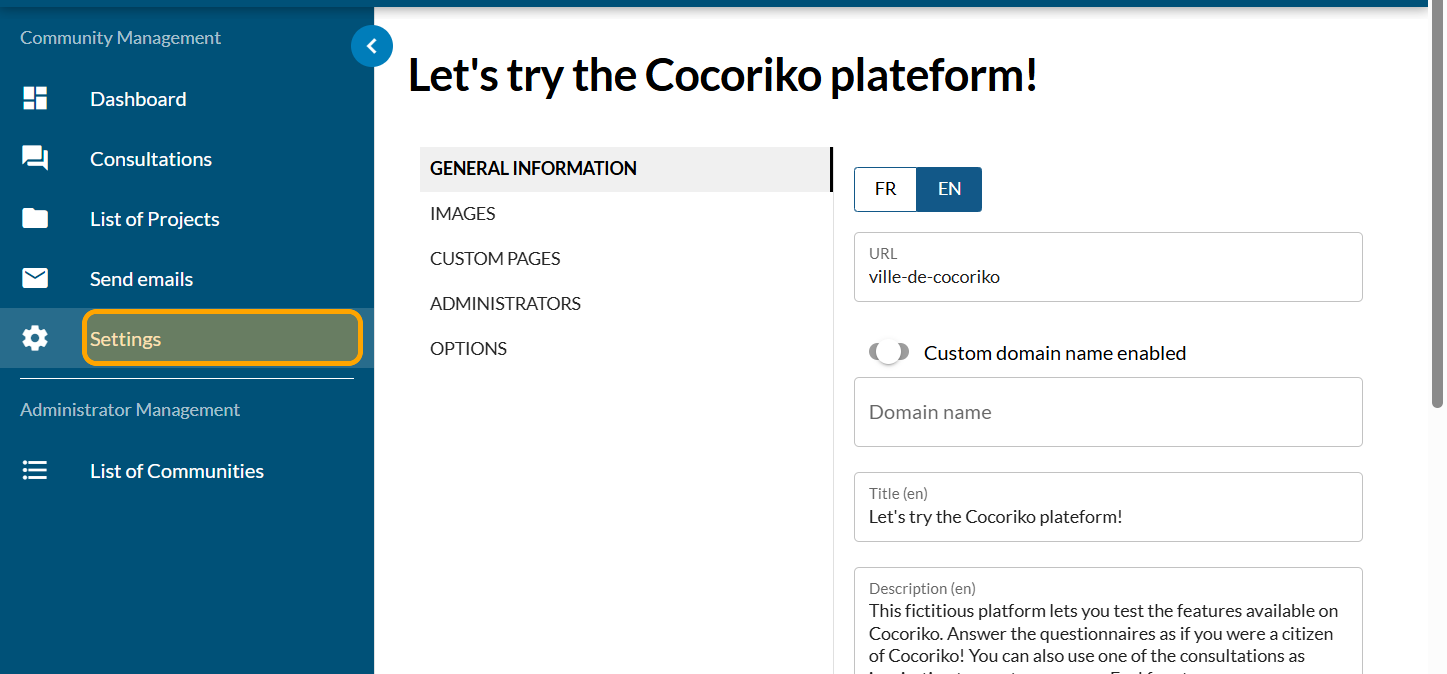Click the List of Communities list icon

click(x=35, y=470)
